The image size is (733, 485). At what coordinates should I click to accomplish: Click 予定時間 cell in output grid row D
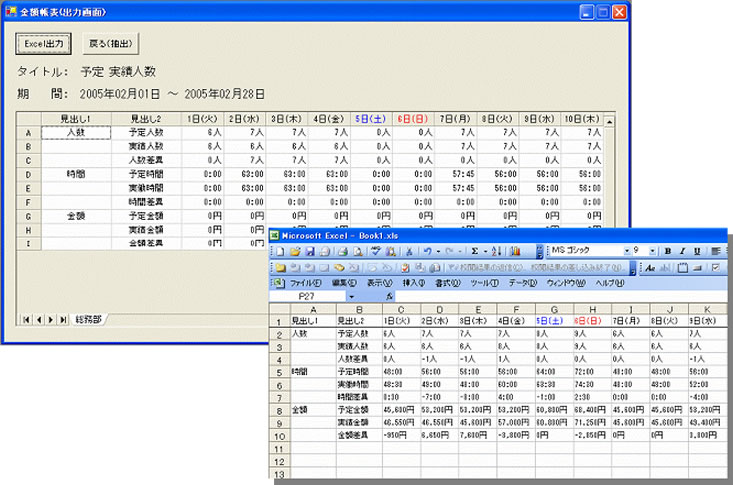pos(146,174)
